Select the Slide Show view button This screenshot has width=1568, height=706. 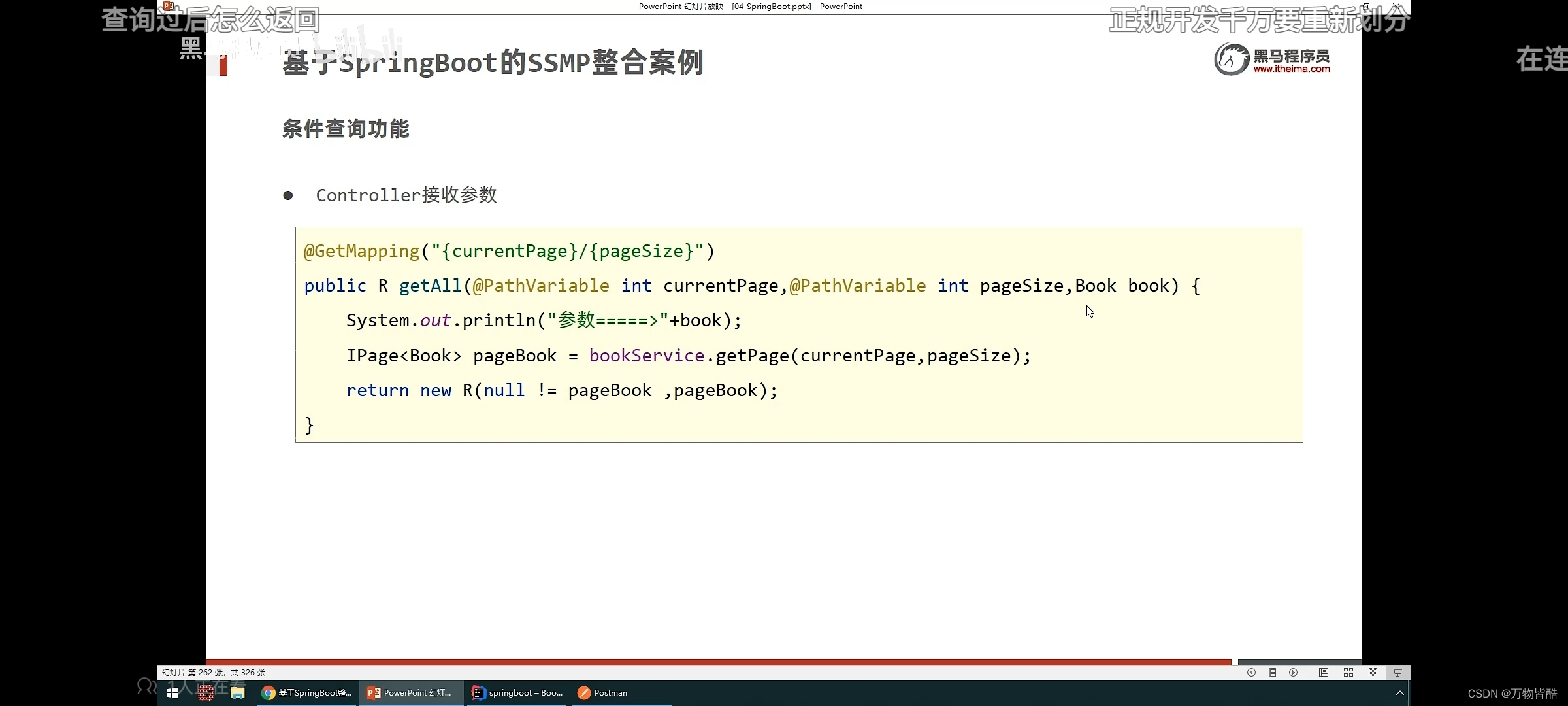1397,672
